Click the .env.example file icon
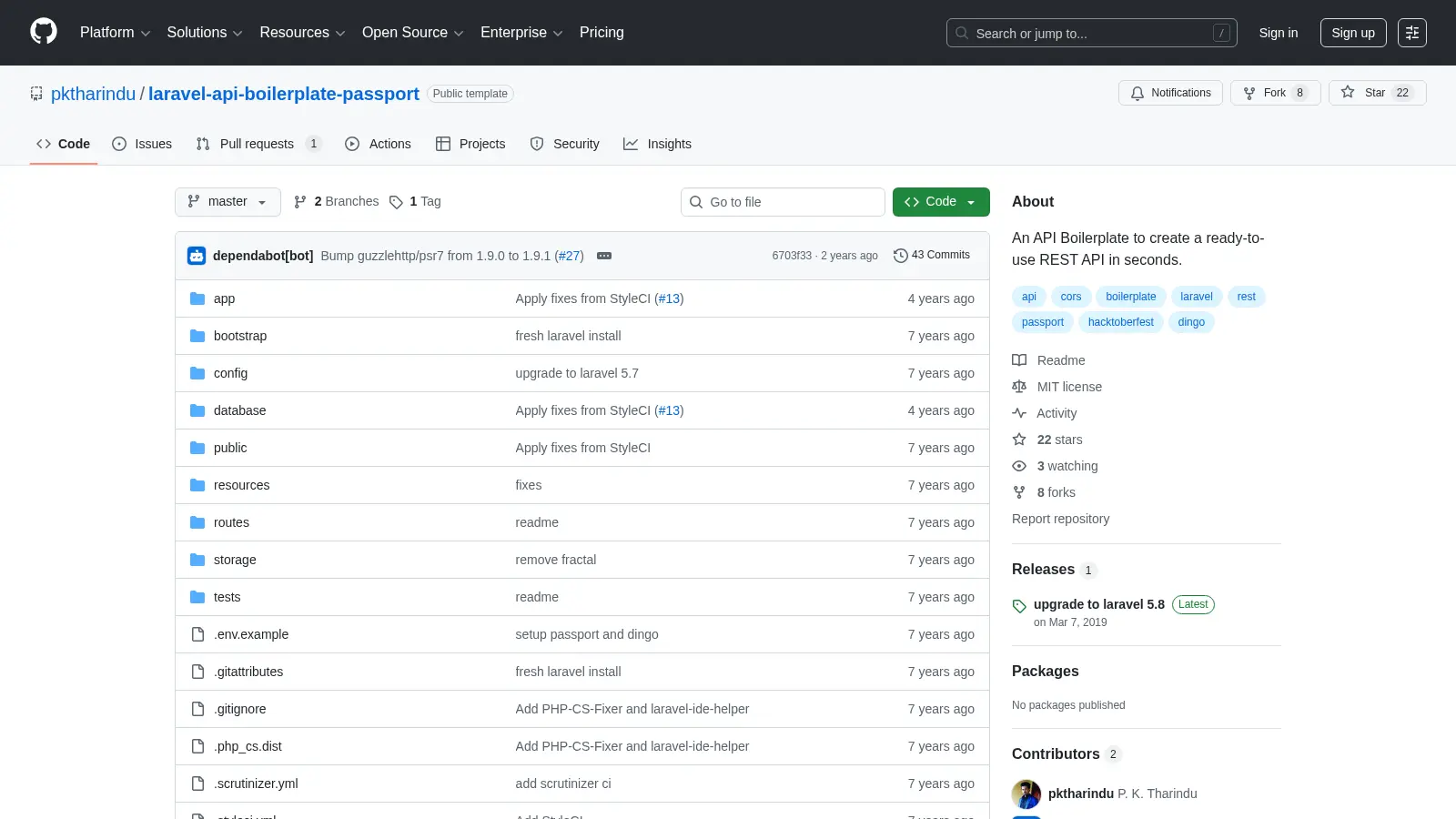Viewport: 1456px width, 819px height. pos(197,634)
